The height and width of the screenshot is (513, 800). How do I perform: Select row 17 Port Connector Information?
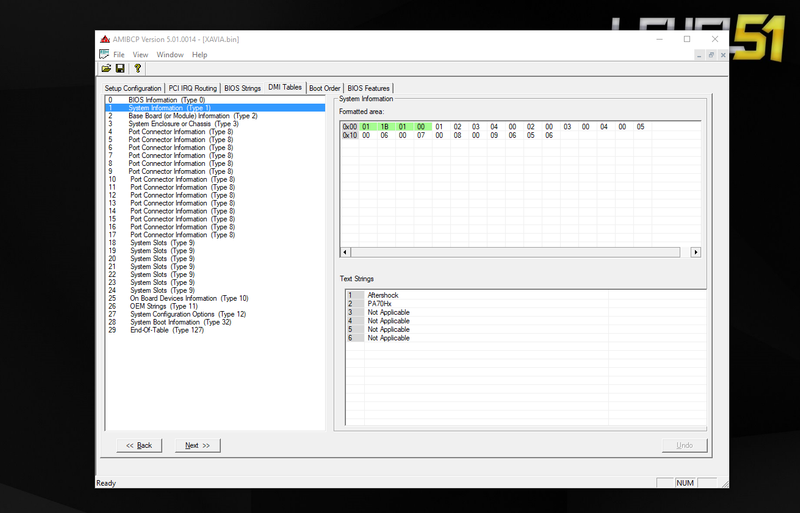point(215,235)
